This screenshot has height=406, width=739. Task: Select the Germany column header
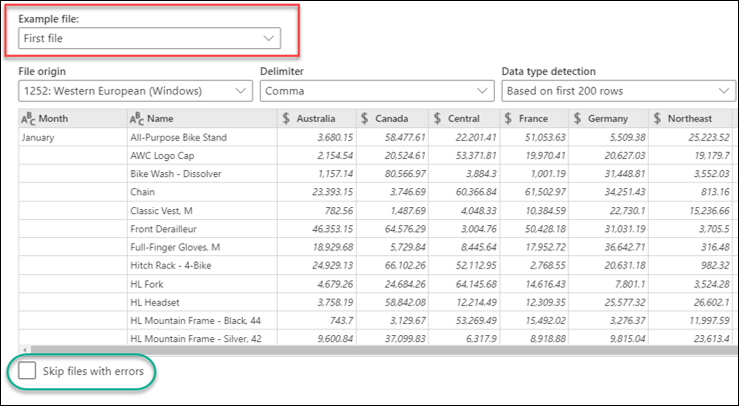[x=608, y=118]
